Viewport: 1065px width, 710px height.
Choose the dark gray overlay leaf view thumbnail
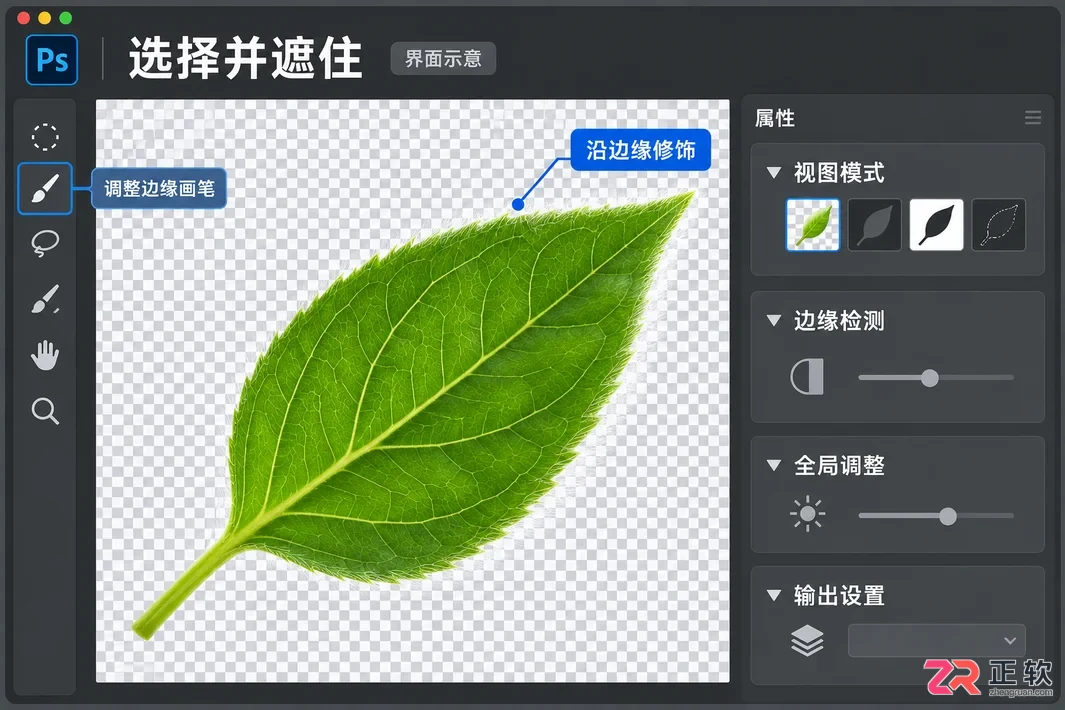tap(875, 225)
